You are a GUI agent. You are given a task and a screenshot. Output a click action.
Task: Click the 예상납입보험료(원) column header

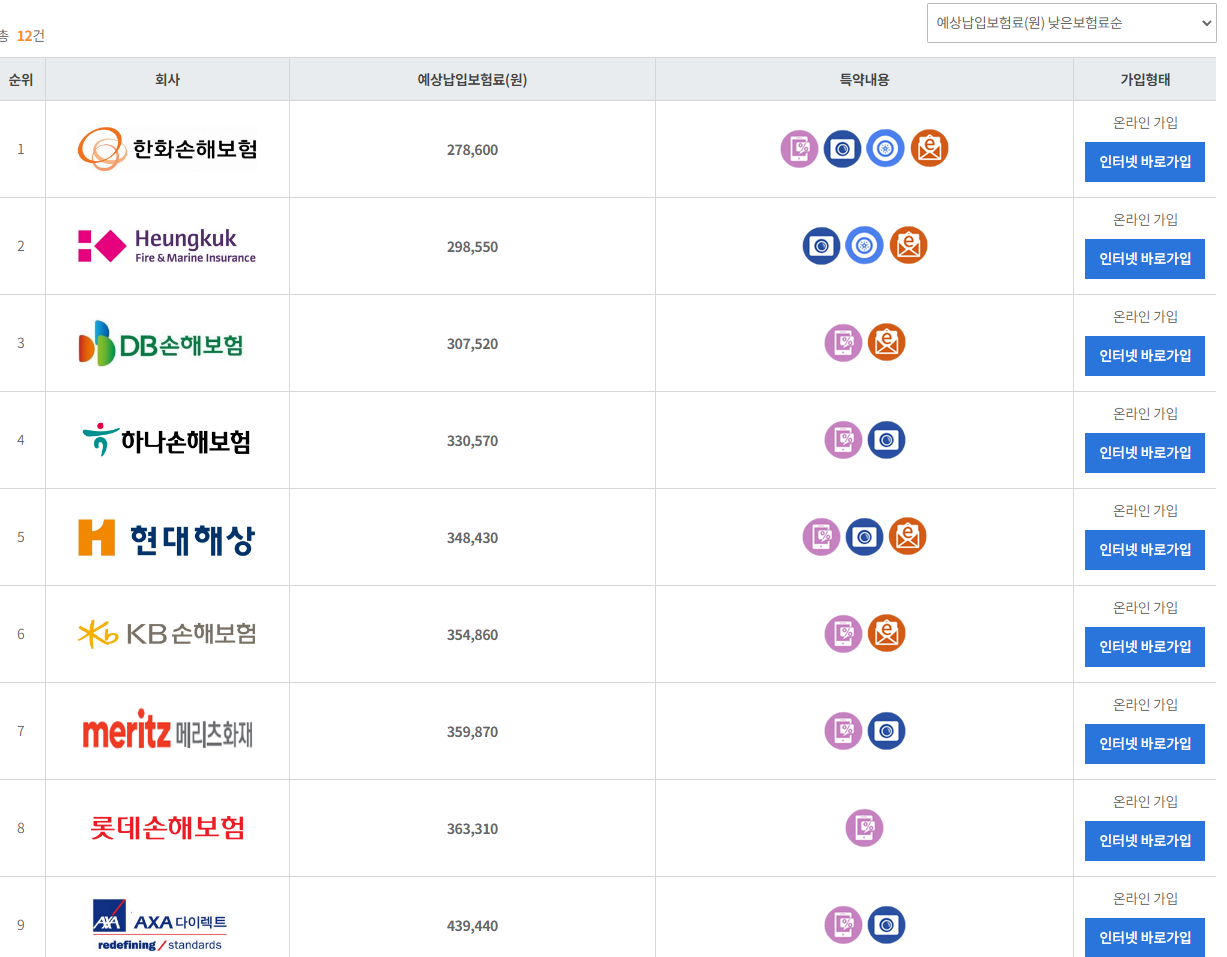pos(472,80)
